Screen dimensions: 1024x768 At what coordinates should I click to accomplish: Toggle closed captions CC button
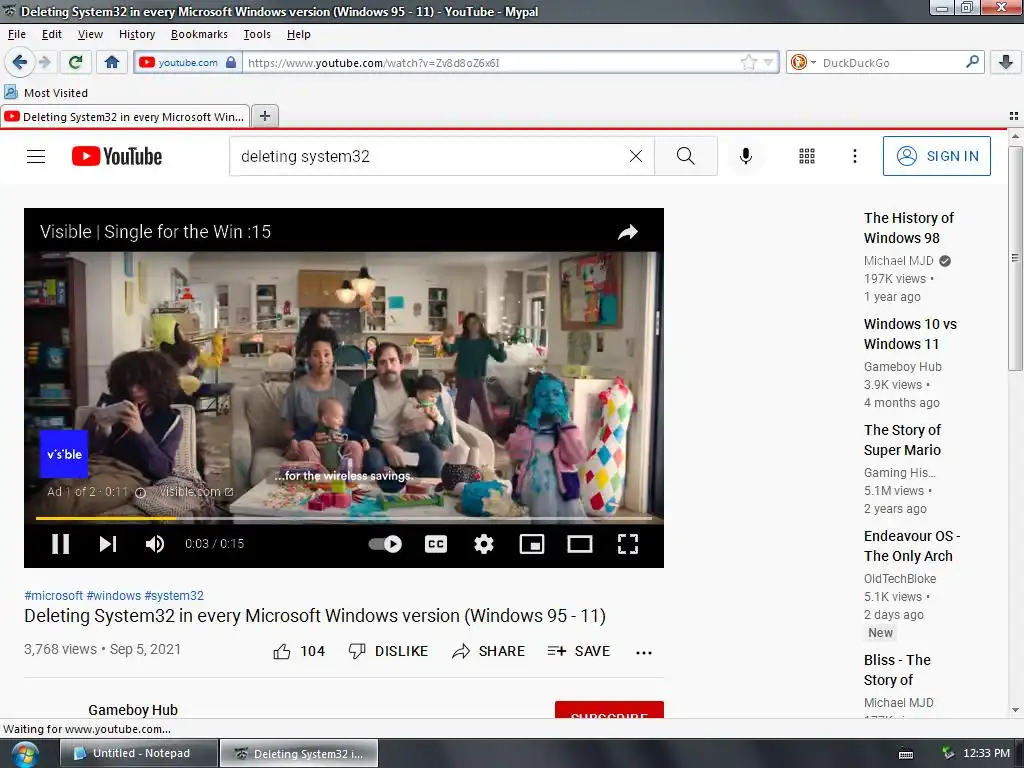436,543
